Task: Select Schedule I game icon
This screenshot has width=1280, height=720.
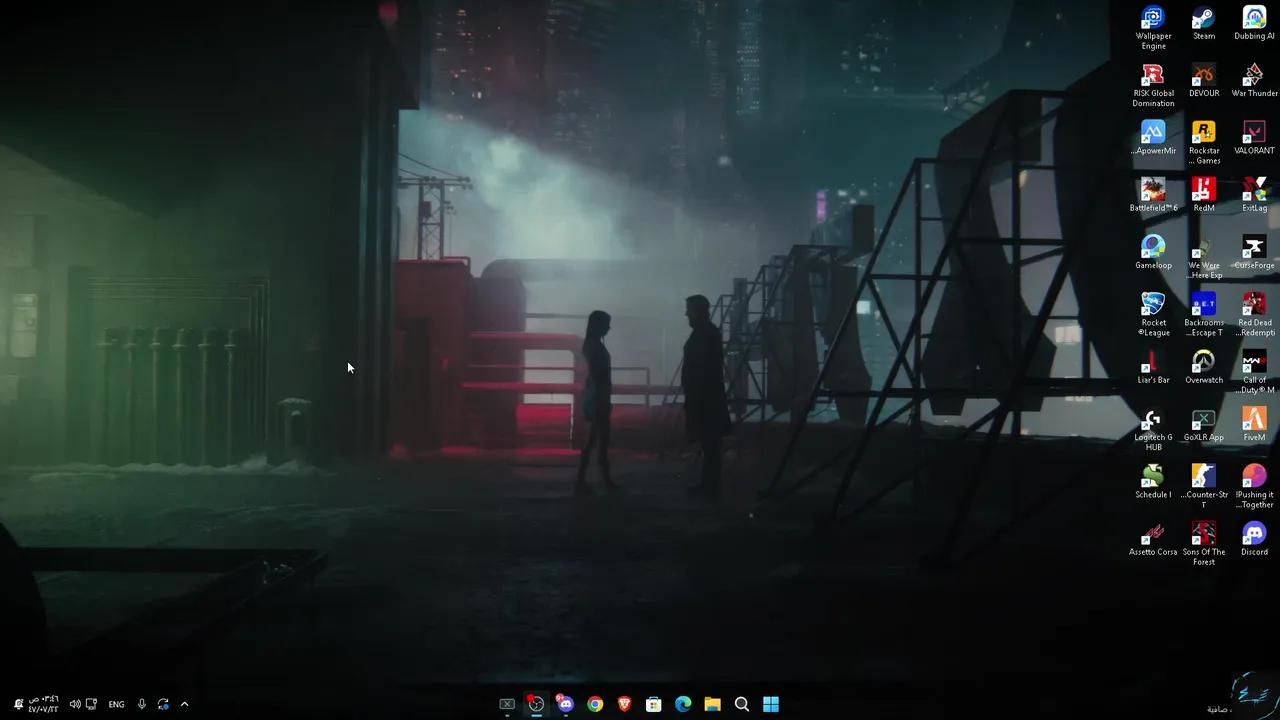Action: pos(1153,481)
